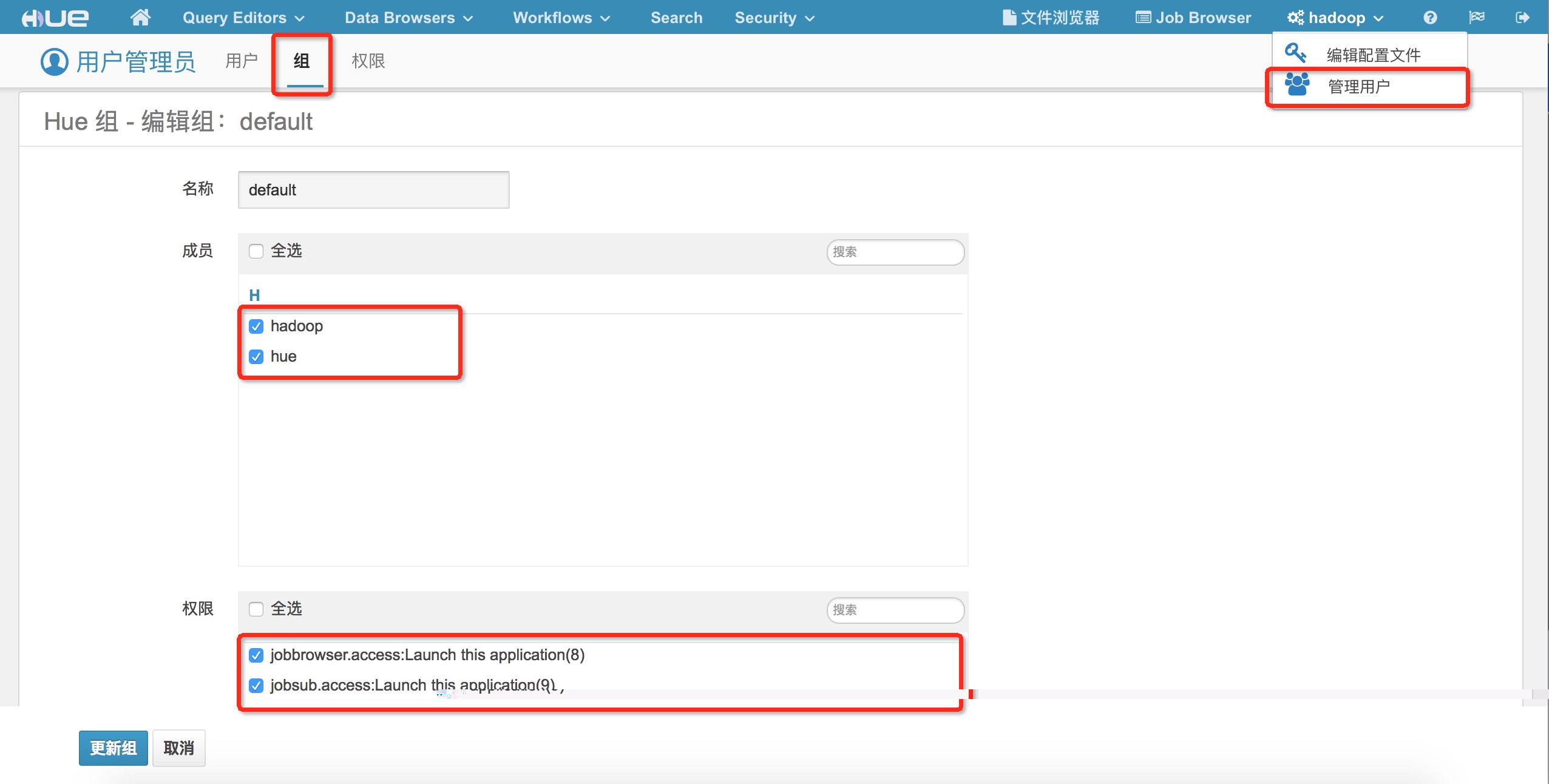Toggle jobbrowser.access permission checkbox
The width and height of the screenshot is (1549, 784).
tap(256, 655)
